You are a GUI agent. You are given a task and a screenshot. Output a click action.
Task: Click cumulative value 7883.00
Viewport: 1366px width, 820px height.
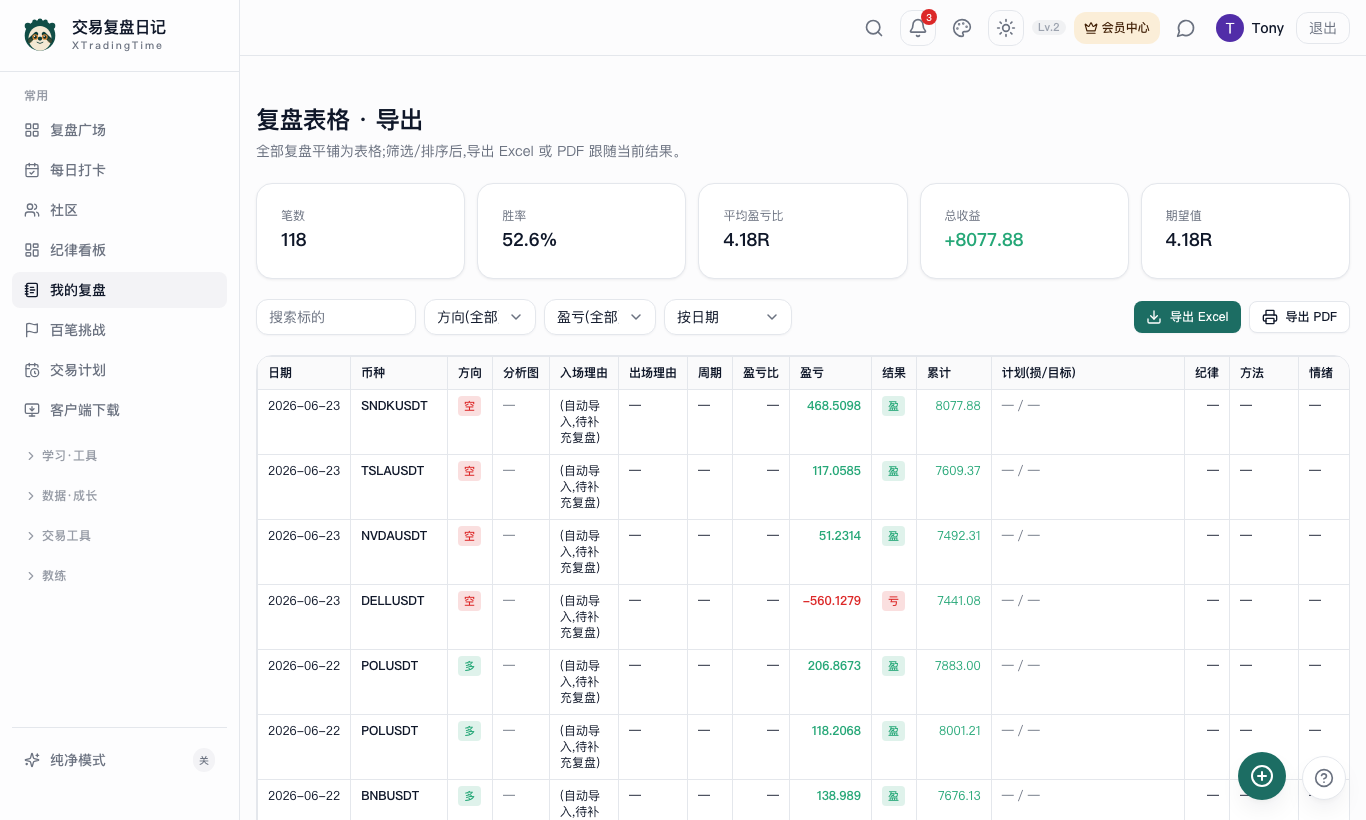click(x=958, y=666)
